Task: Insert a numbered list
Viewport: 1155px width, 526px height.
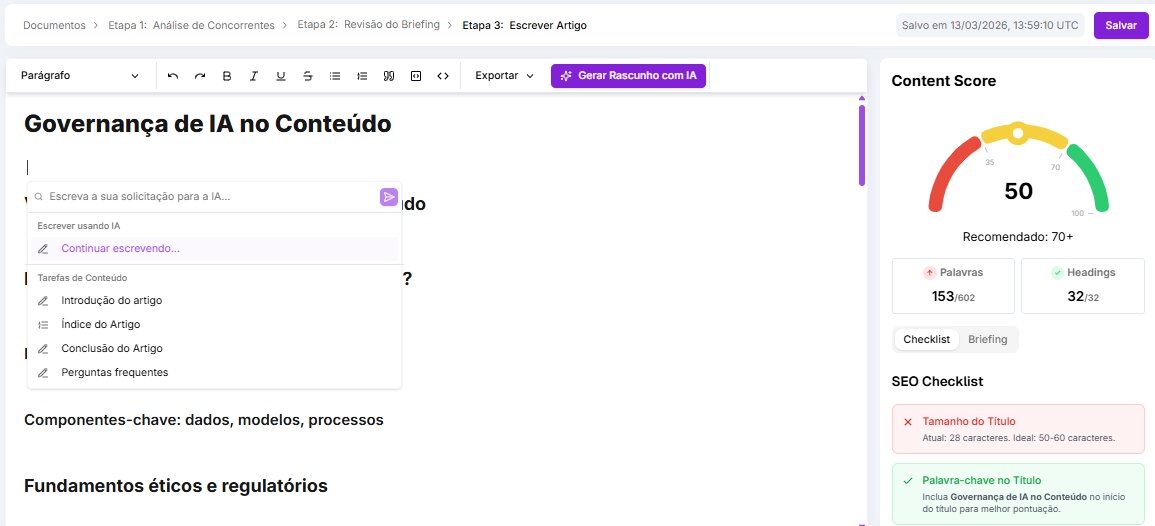Action: pos(362,76)
